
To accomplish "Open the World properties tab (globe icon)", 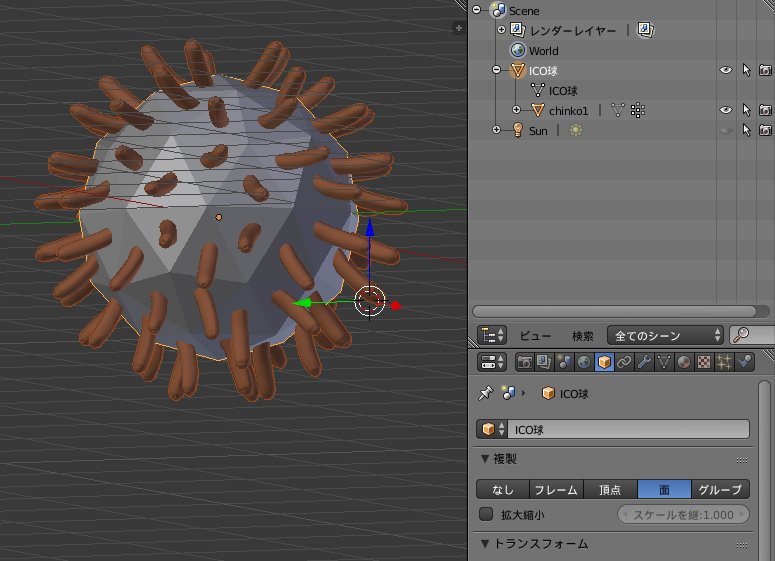I will pos(584,362).
